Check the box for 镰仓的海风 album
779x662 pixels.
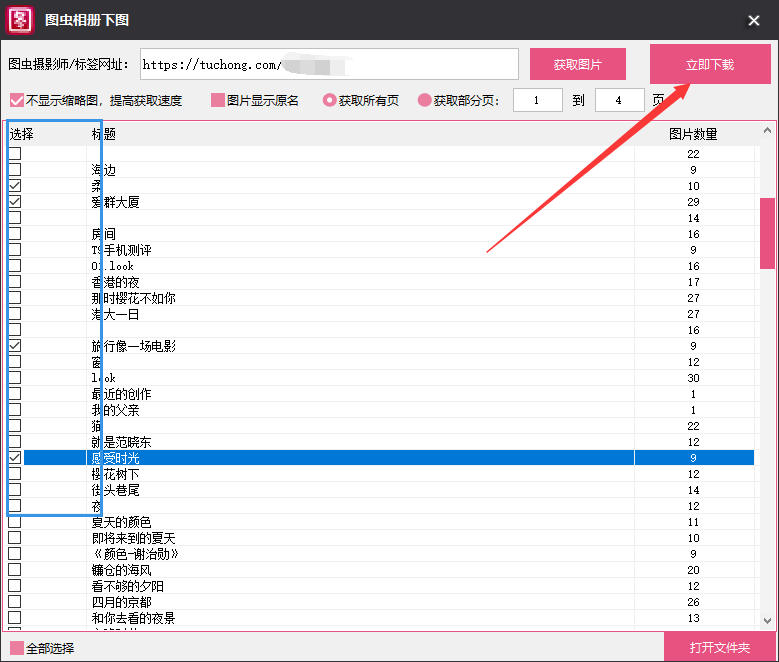point(15,570)
